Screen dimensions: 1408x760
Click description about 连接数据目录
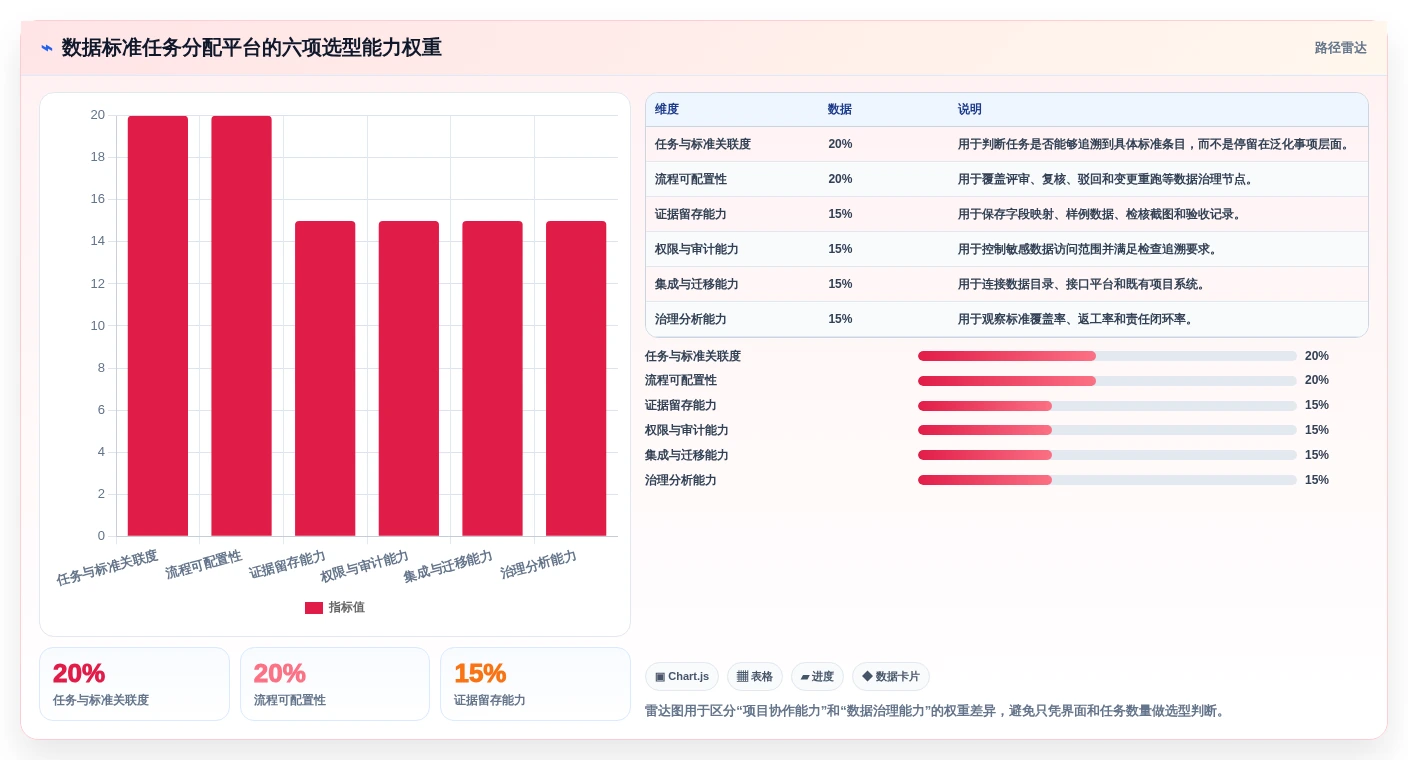(x=1082, y=284)
